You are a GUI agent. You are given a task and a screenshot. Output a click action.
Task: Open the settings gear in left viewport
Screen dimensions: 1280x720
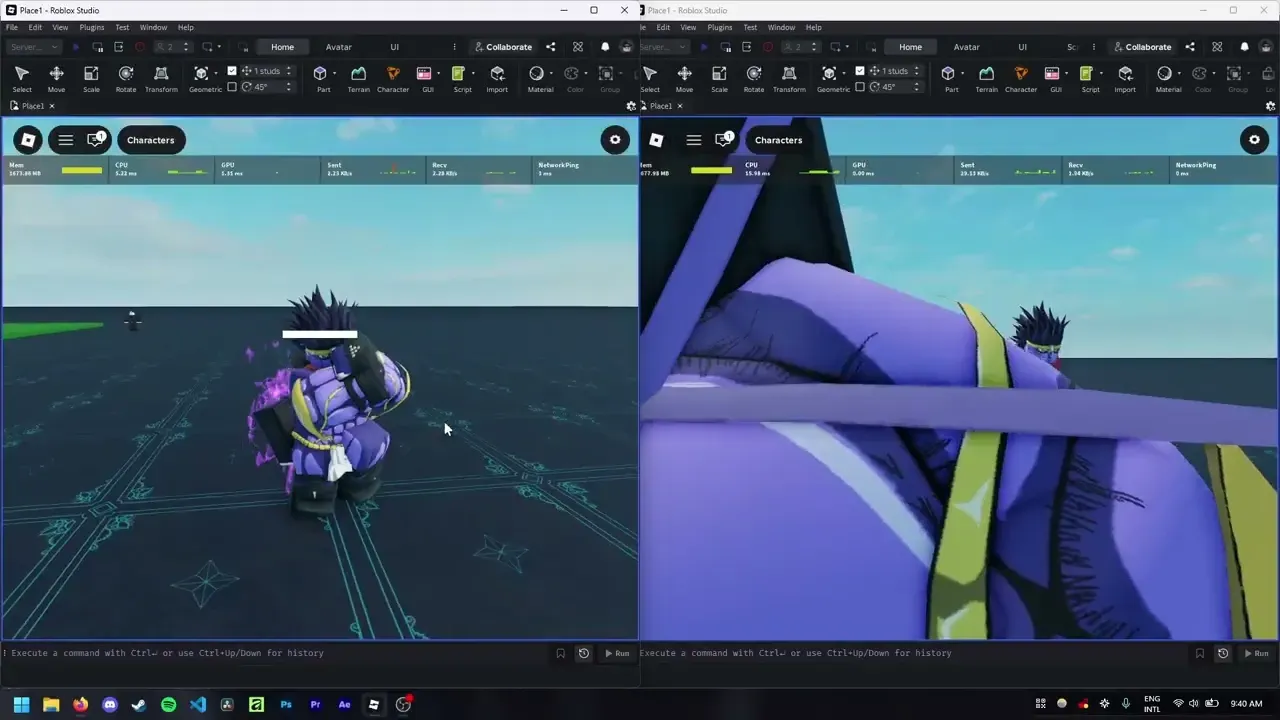coord(615,140)
